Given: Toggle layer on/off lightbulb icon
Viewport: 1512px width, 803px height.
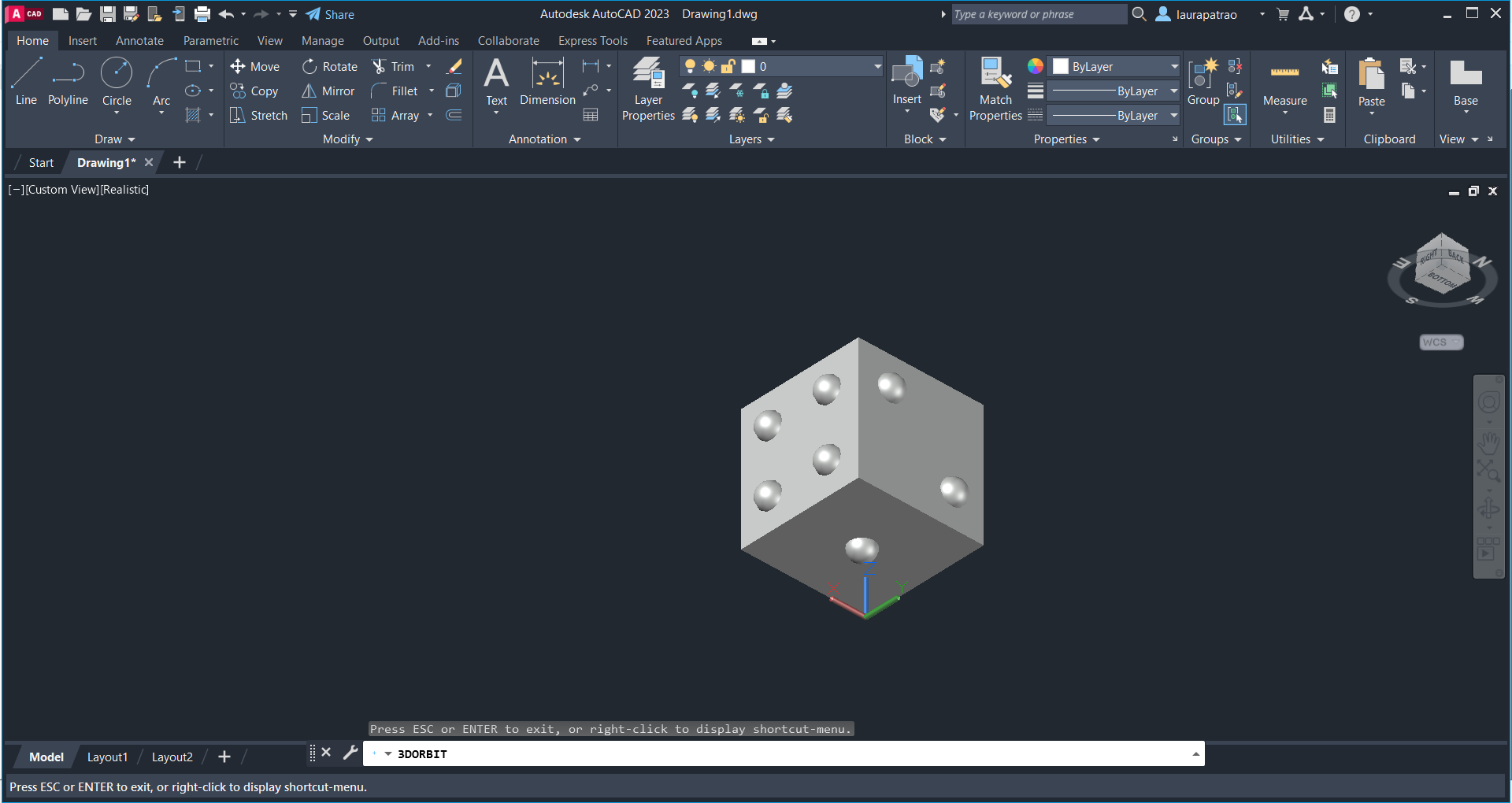Looking at the screenshot, I should (690, 67).
